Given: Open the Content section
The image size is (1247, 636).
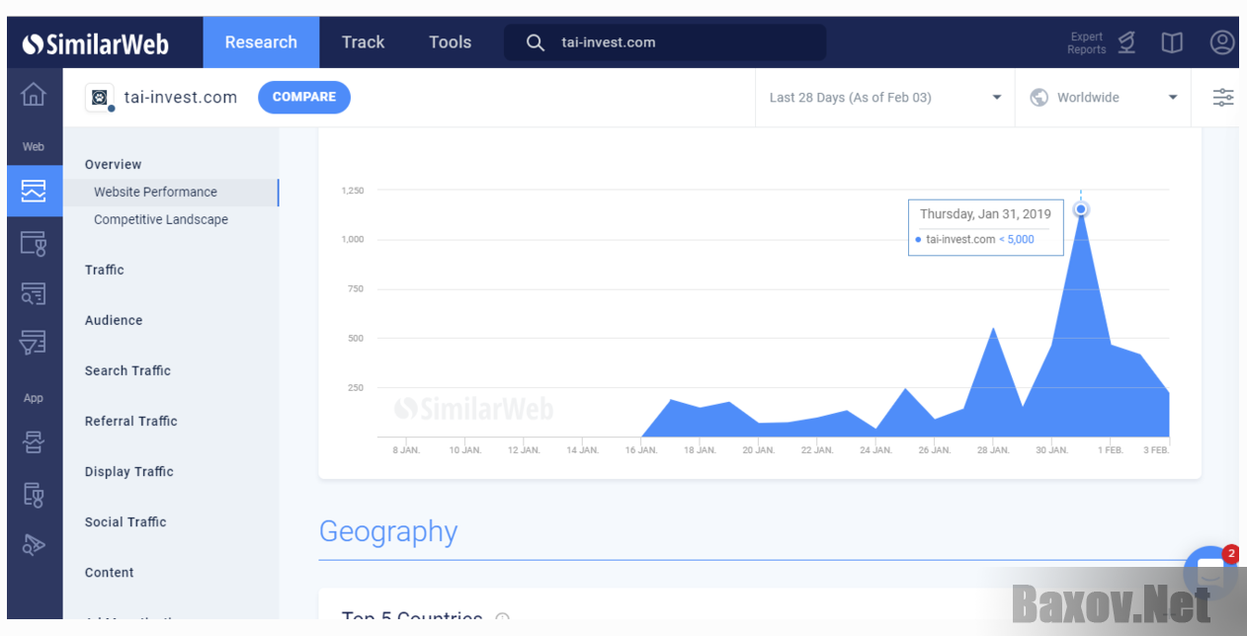Looking at the screenshot, I should [109, 572].
